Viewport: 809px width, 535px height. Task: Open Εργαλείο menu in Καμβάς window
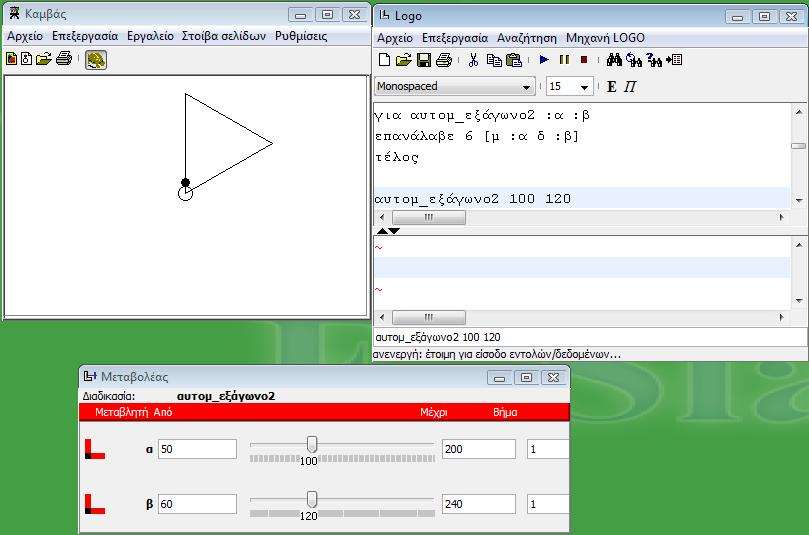150,36
